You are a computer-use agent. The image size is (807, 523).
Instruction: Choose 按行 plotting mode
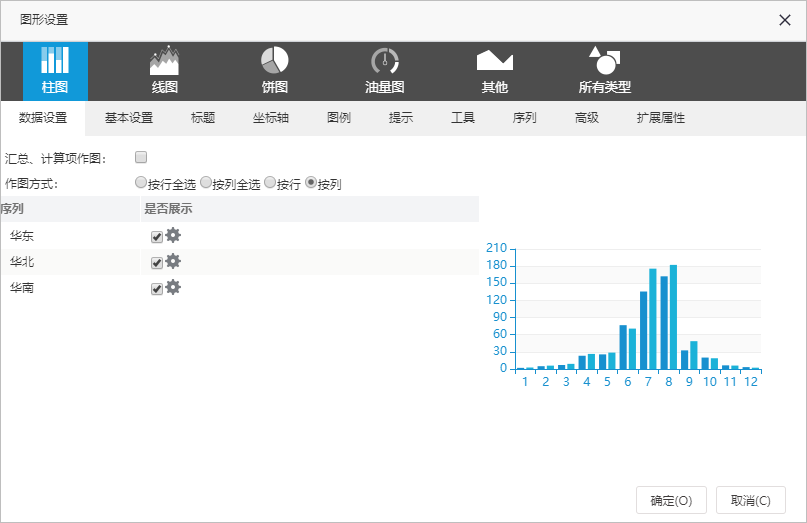pos(270,182)
